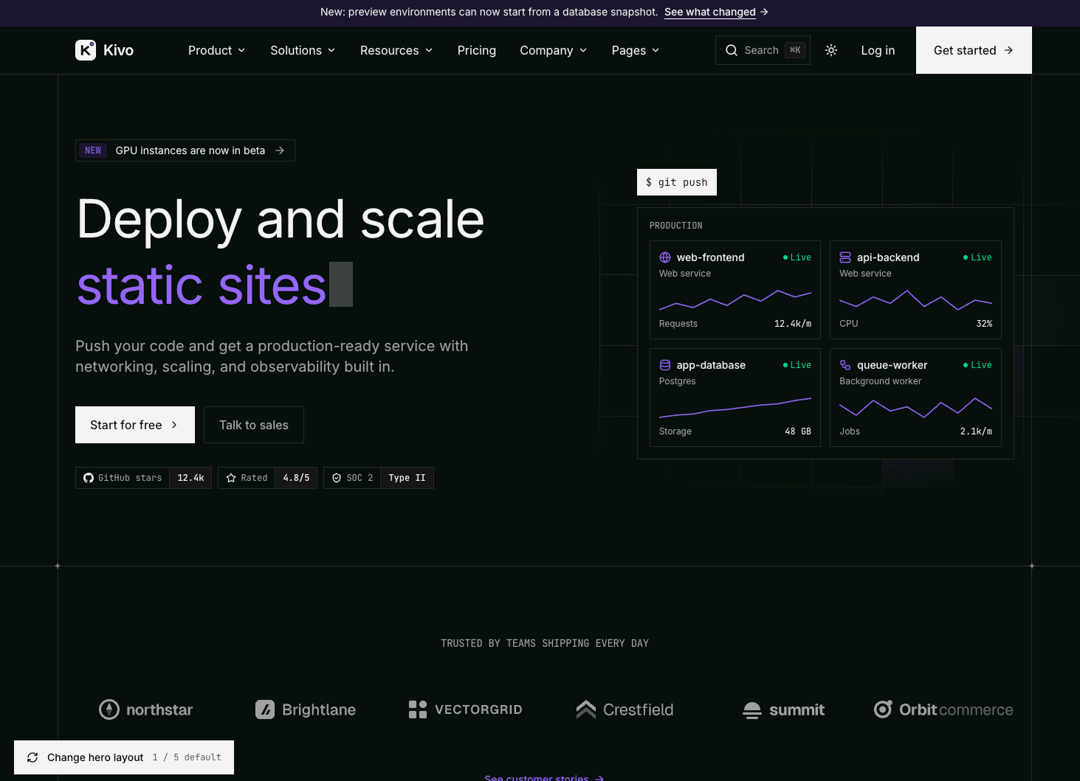Click the arrow in GPU instances announcement
This screenshot has height=781, width=1080.
(280, 151)
